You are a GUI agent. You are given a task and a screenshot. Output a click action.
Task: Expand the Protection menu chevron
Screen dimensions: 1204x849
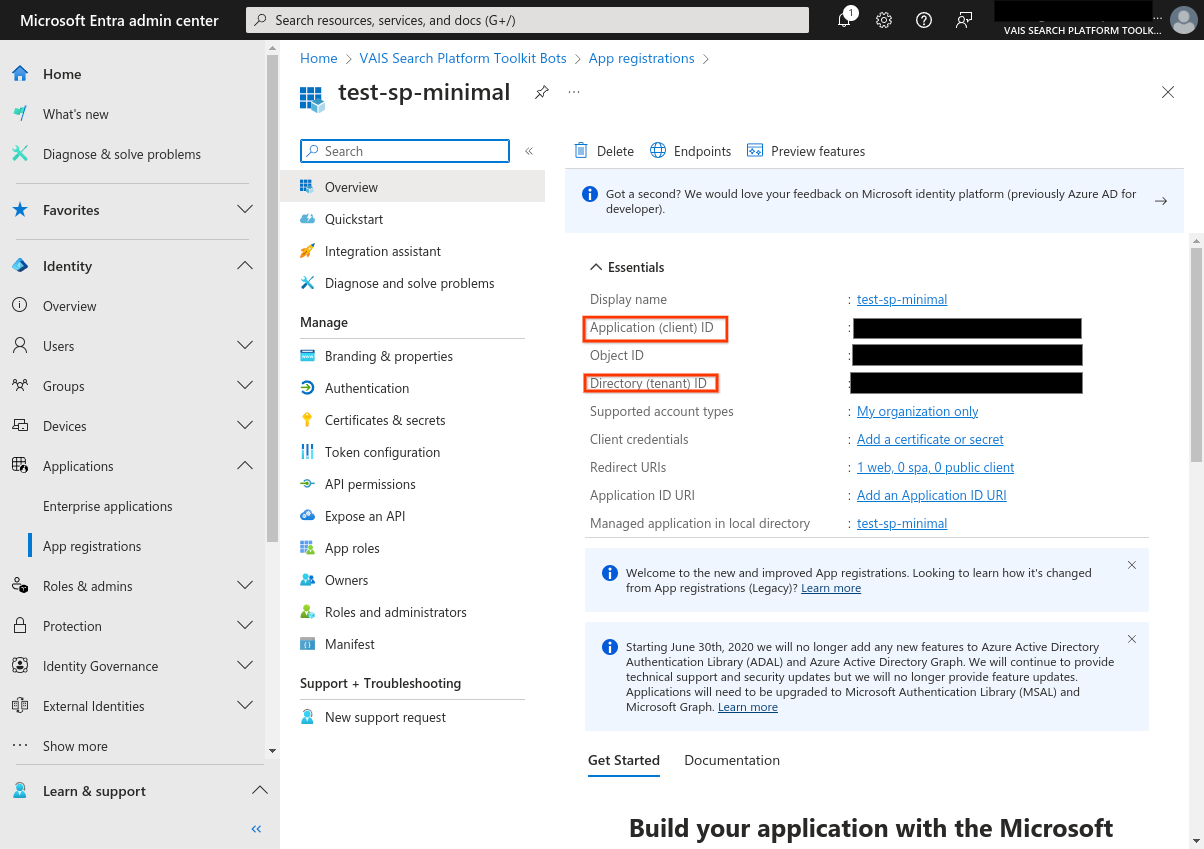pos(245,626)
